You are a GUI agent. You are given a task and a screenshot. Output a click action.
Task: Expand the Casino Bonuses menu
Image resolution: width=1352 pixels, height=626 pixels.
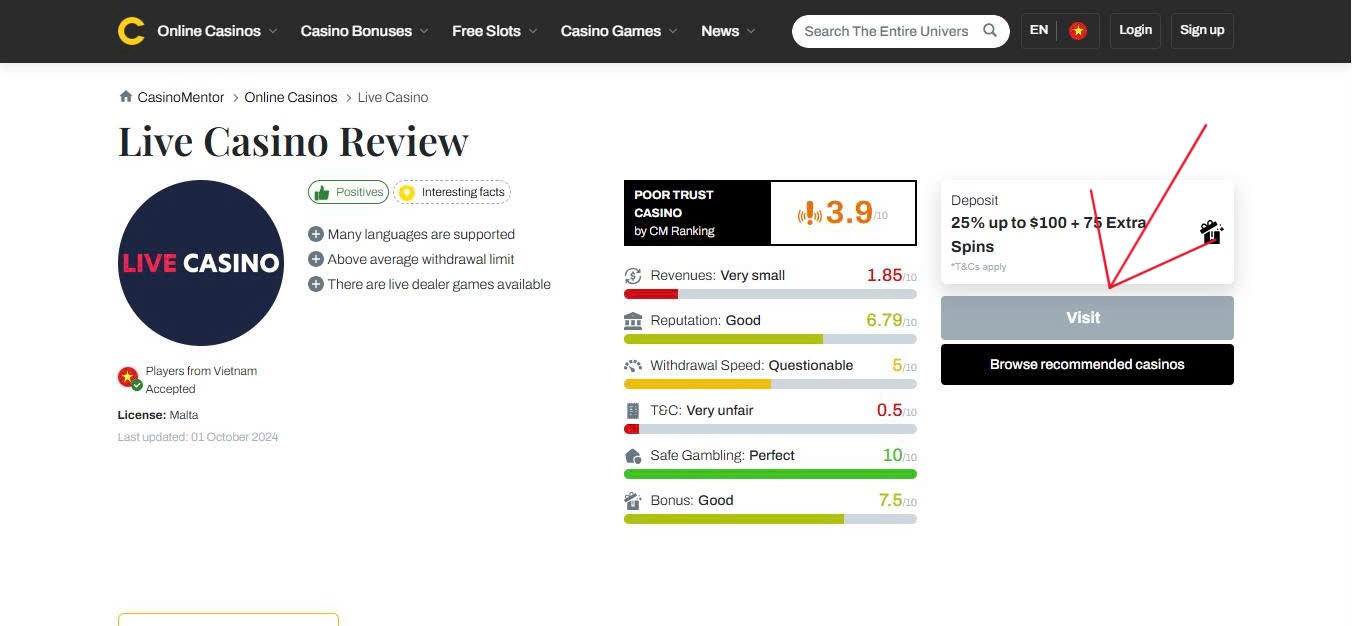pyautogui.click(x=364, y=31)
